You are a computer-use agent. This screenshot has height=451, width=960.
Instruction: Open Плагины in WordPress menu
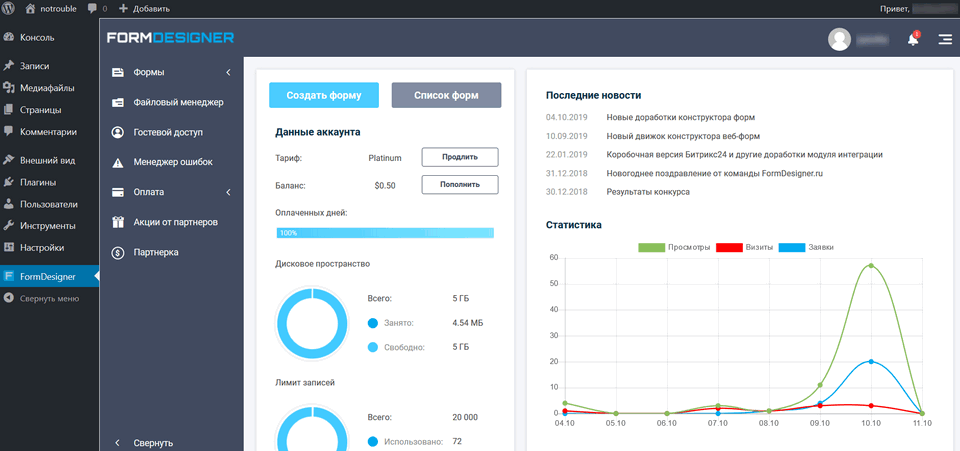[x=37, y=182]
